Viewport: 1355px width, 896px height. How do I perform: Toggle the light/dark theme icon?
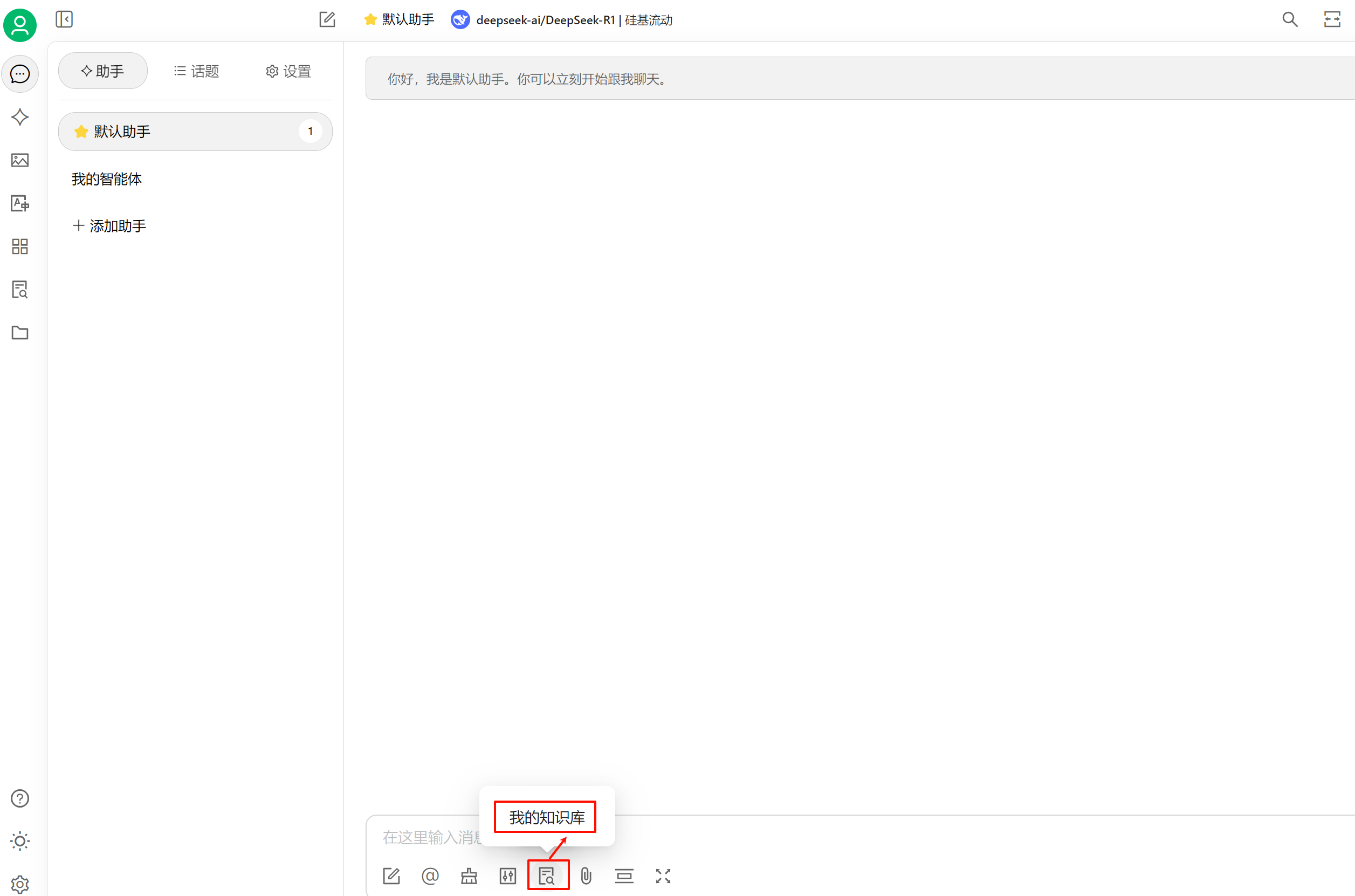click(x=20, y=841)
